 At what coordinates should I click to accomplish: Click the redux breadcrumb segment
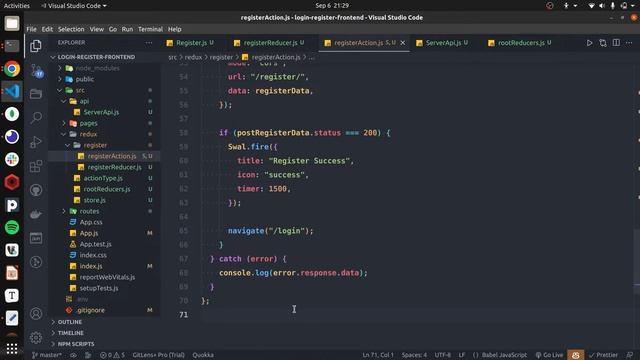[193, 57]
